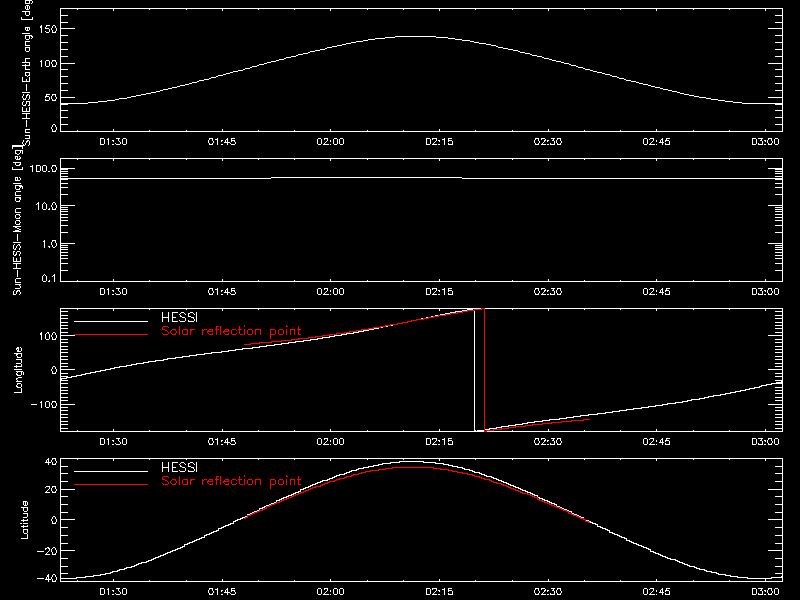Click the HESSI legend label in Latitude panel
Image resolution: width=800 pixels, height=600 pixels.
click(179, 467)
